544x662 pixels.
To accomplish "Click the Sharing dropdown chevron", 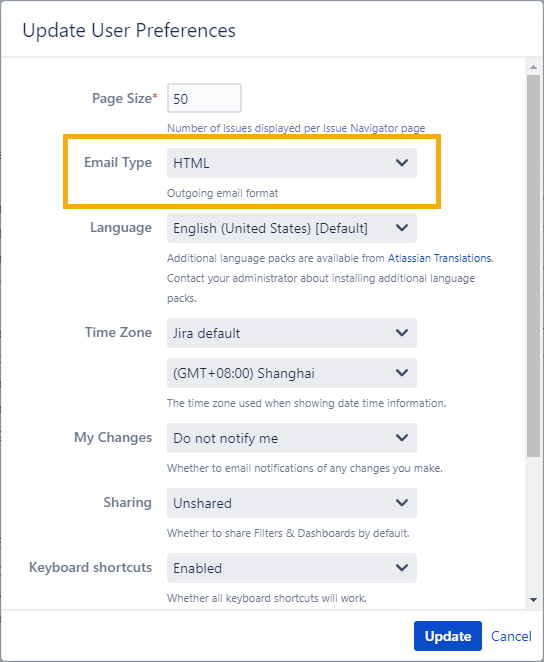I will pyautogui.click(x=402, y=503).
